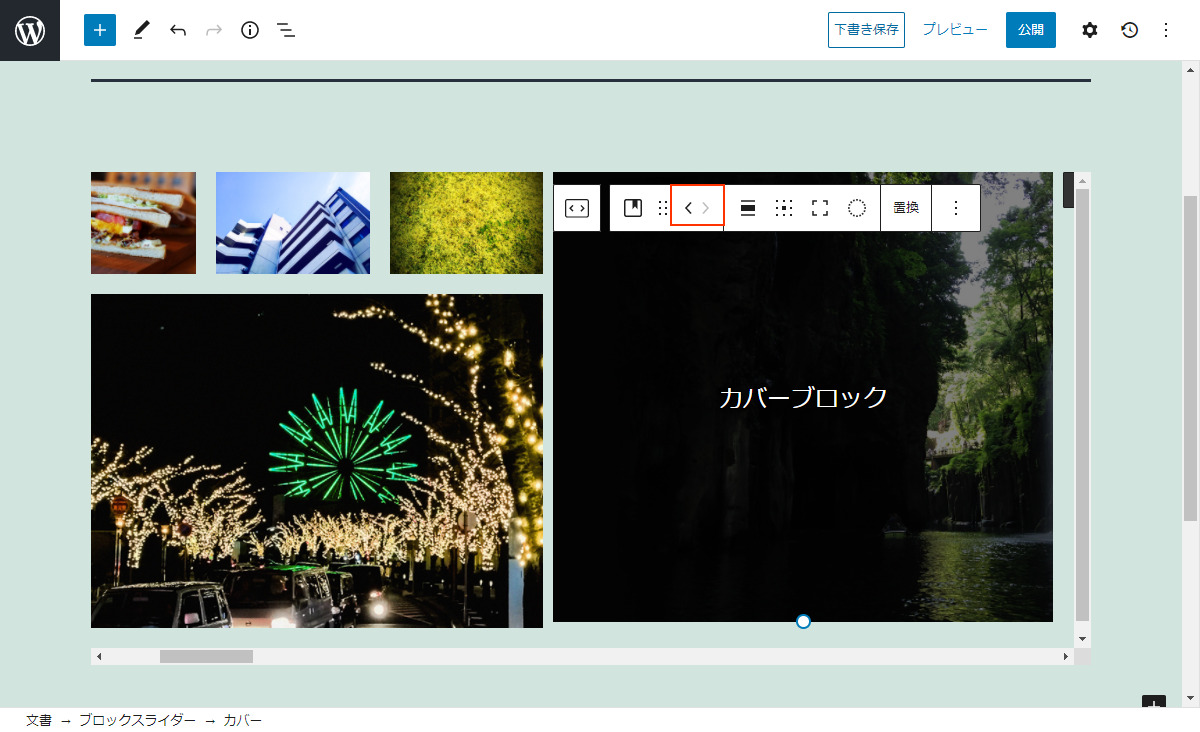
Task: Toggle full height for cover
Action: [x=820, y=208]
